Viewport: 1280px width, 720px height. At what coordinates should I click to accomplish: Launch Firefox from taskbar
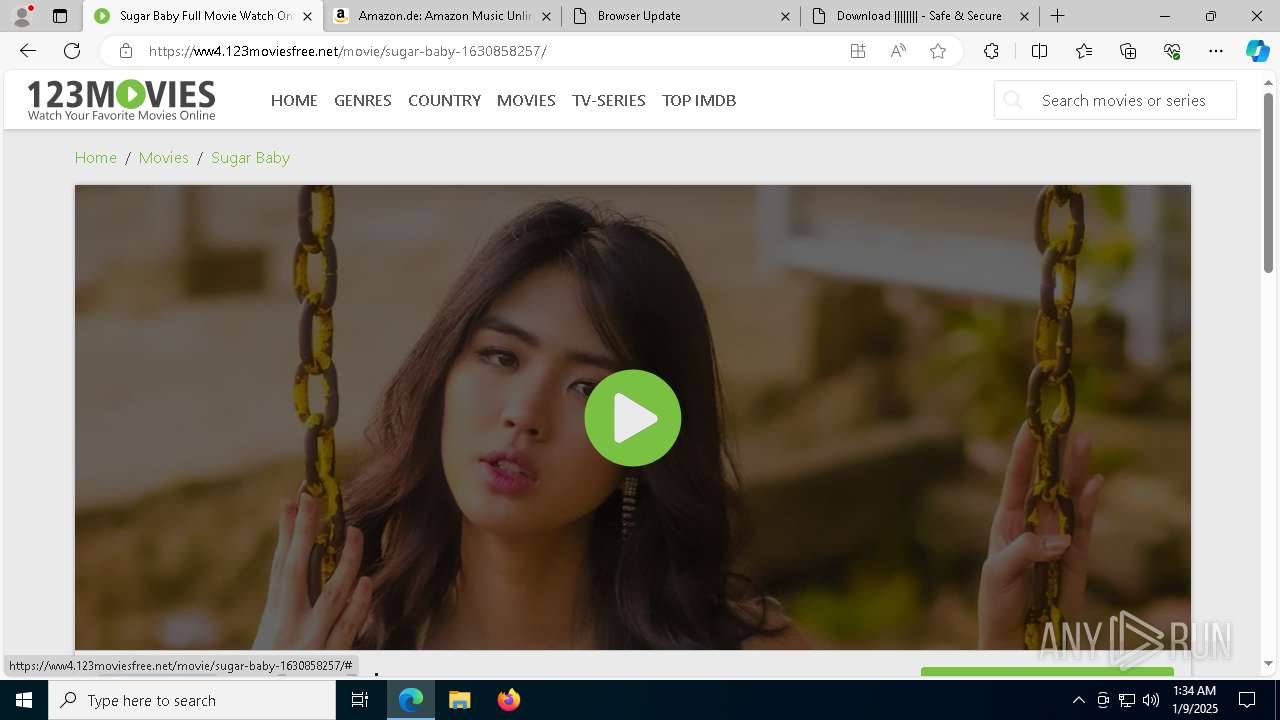coord(509,700)
